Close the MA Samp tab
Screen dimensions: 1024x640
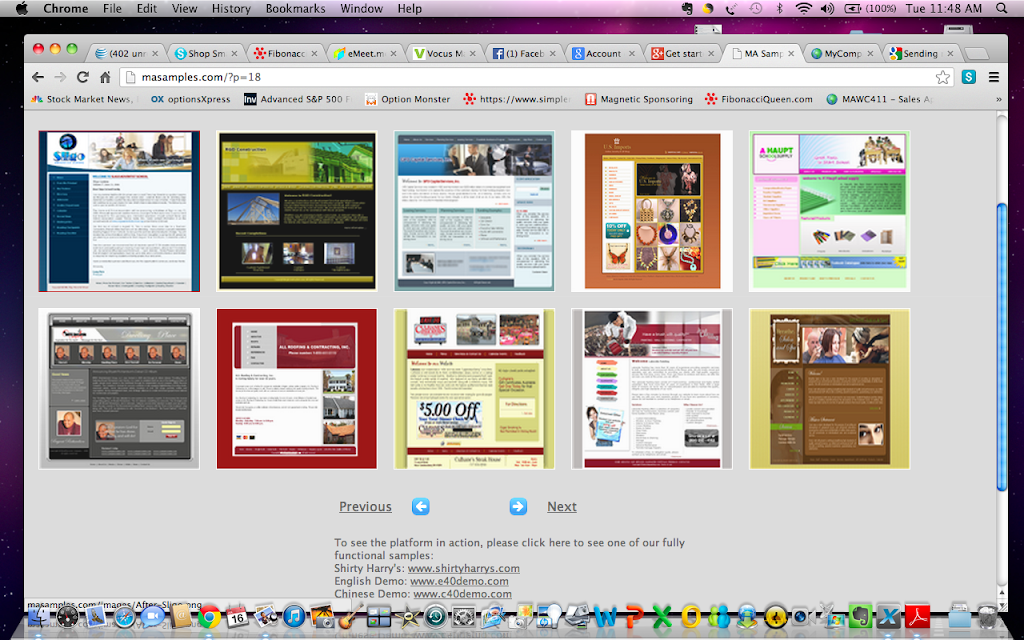(x=791, y=54)
